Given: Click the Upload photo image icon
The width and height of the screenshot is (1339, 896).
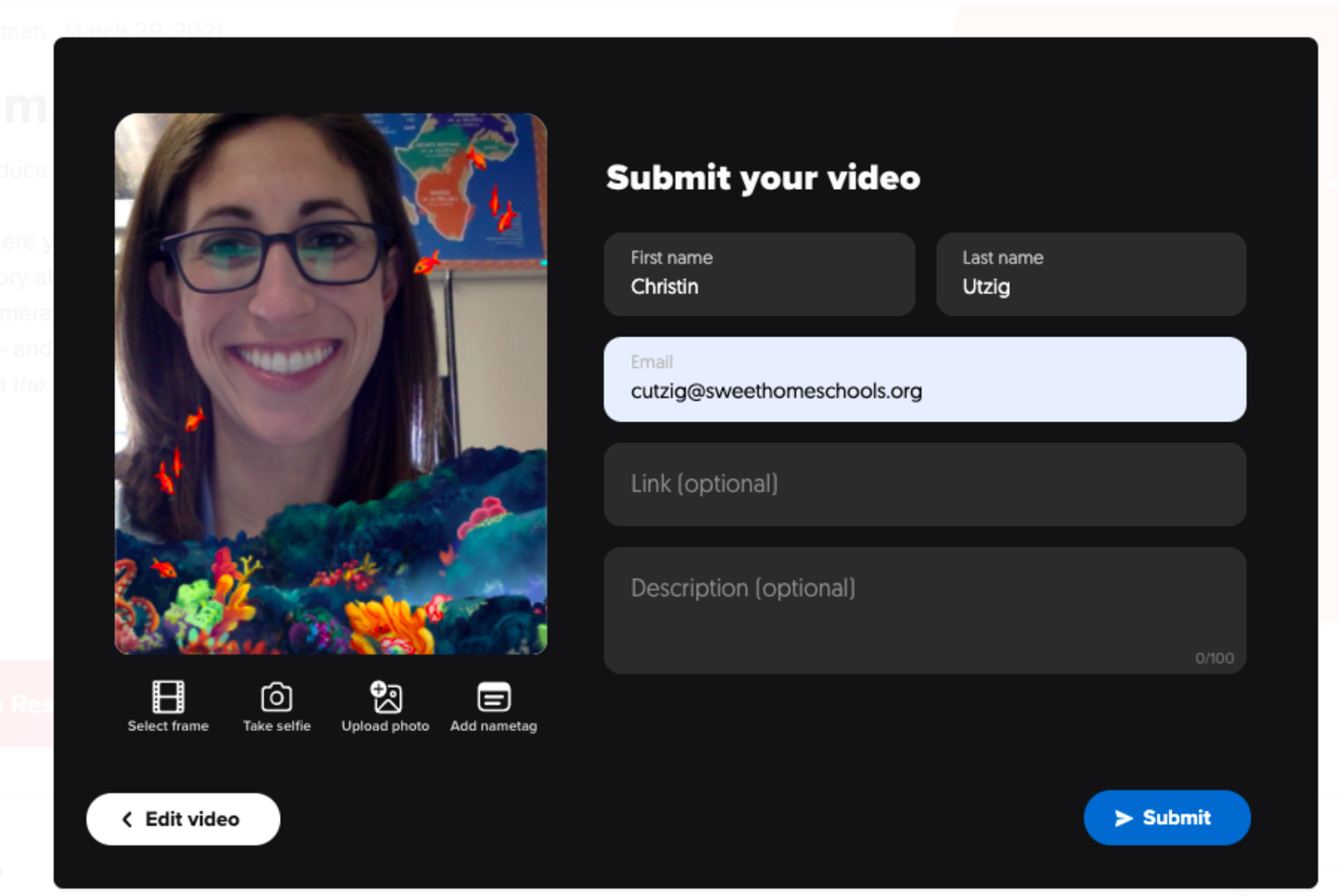Looking at the screenshot, I should pos(386,696).
